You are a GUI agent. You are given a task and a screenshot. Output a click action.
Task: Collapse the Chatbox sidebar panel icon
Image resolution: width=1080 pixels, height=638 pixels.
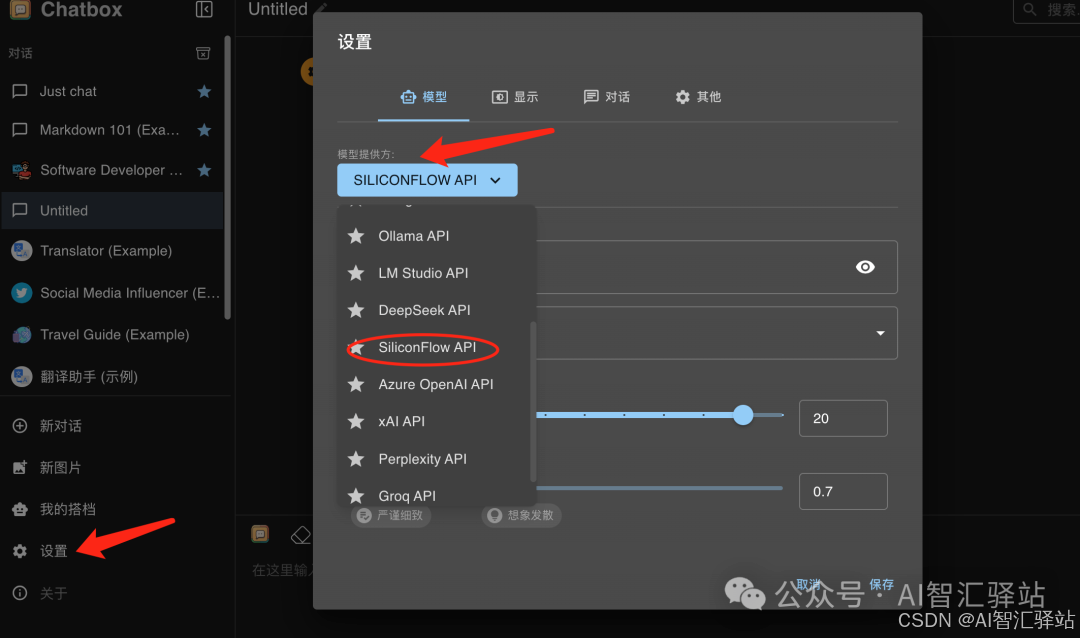(x=204, y=10)
